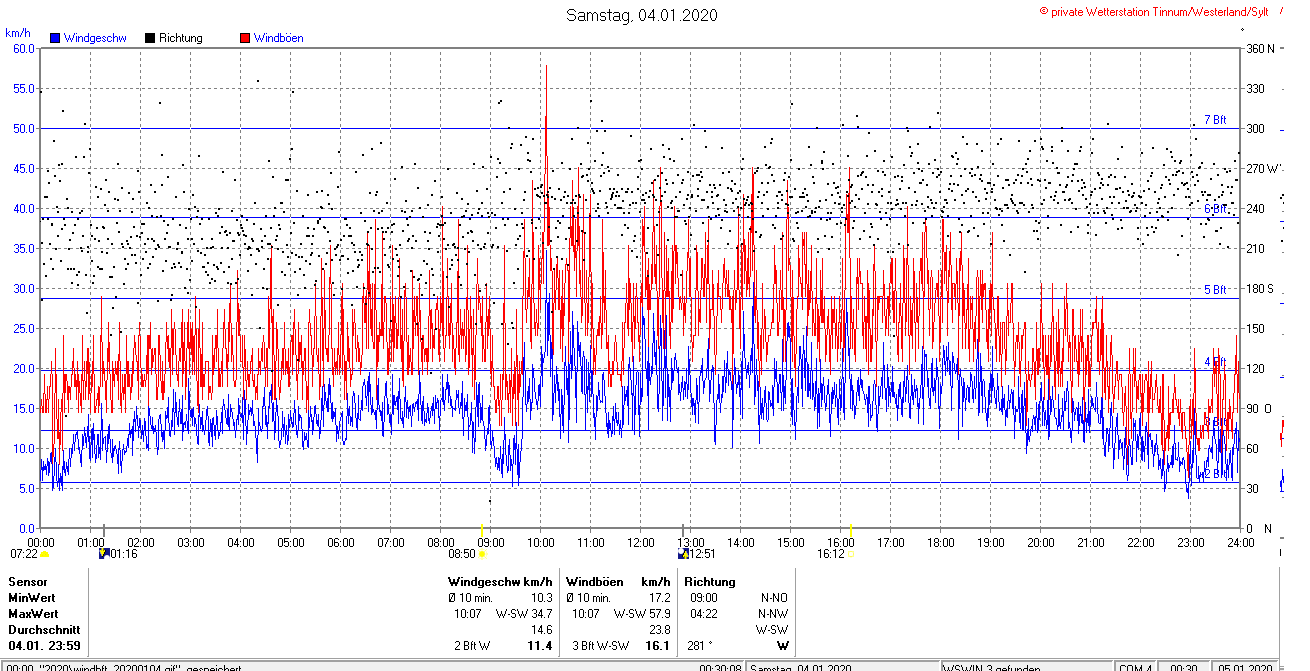Select the Richtung label in the top legend
This screenshot has width=1310, height=671.
(x=181, y=38)
